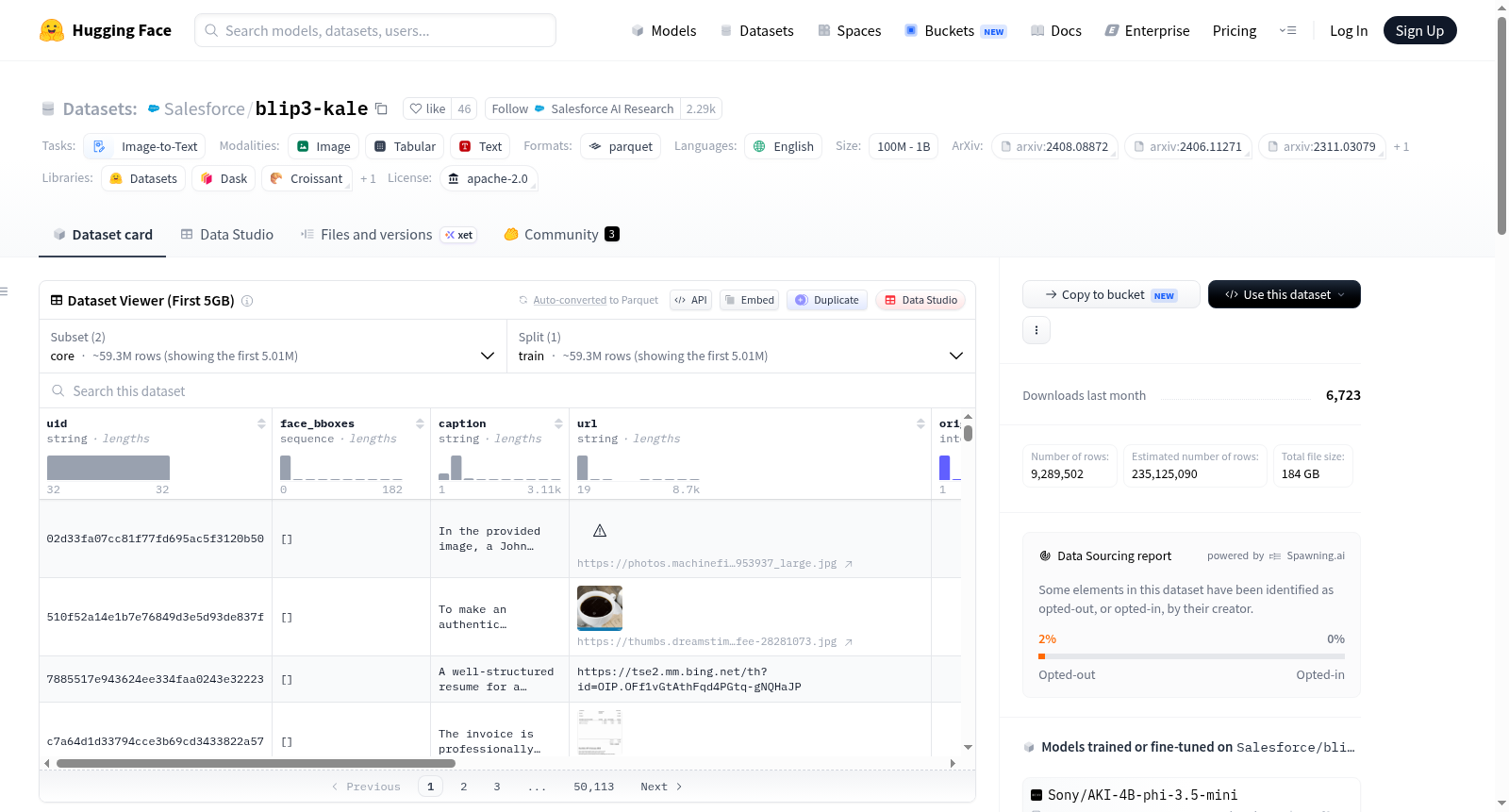
Task: Expand the Split train dropdown
Action: [740, 346]
